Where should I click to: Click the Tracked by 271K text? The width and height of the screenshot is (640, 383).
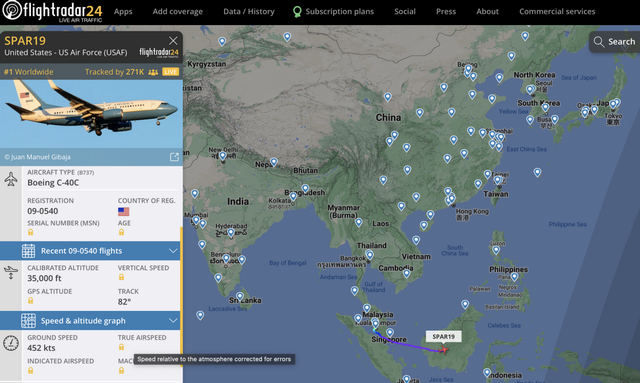[x=114, y=72]
